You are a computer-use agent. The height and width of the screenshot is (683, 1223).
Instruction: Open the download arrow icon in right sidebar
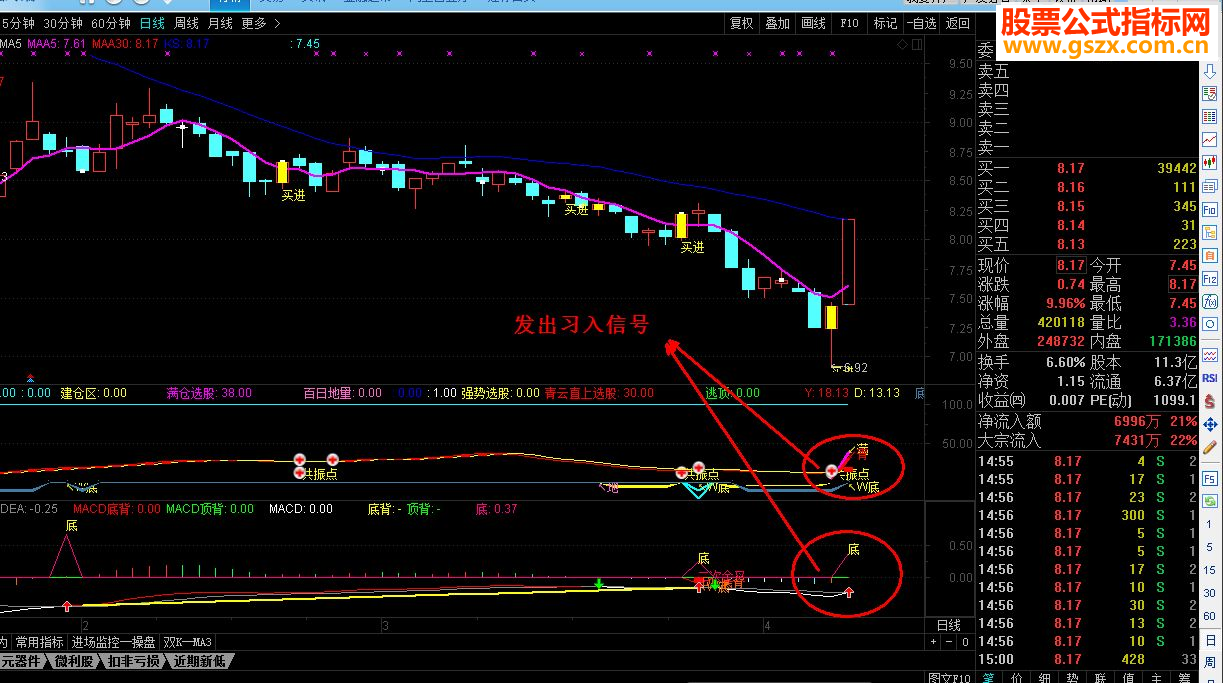pyautogui.click(x=1209, y=71)
